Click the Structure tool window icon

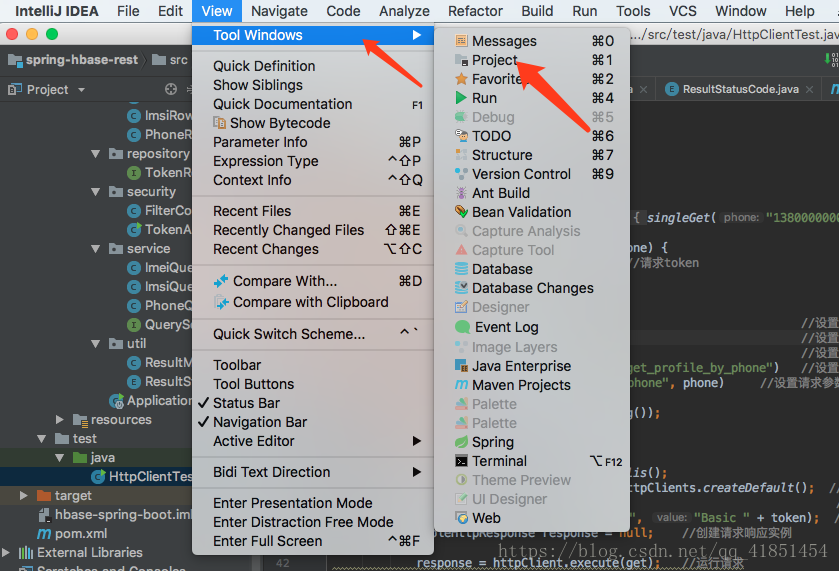point(461,155)
